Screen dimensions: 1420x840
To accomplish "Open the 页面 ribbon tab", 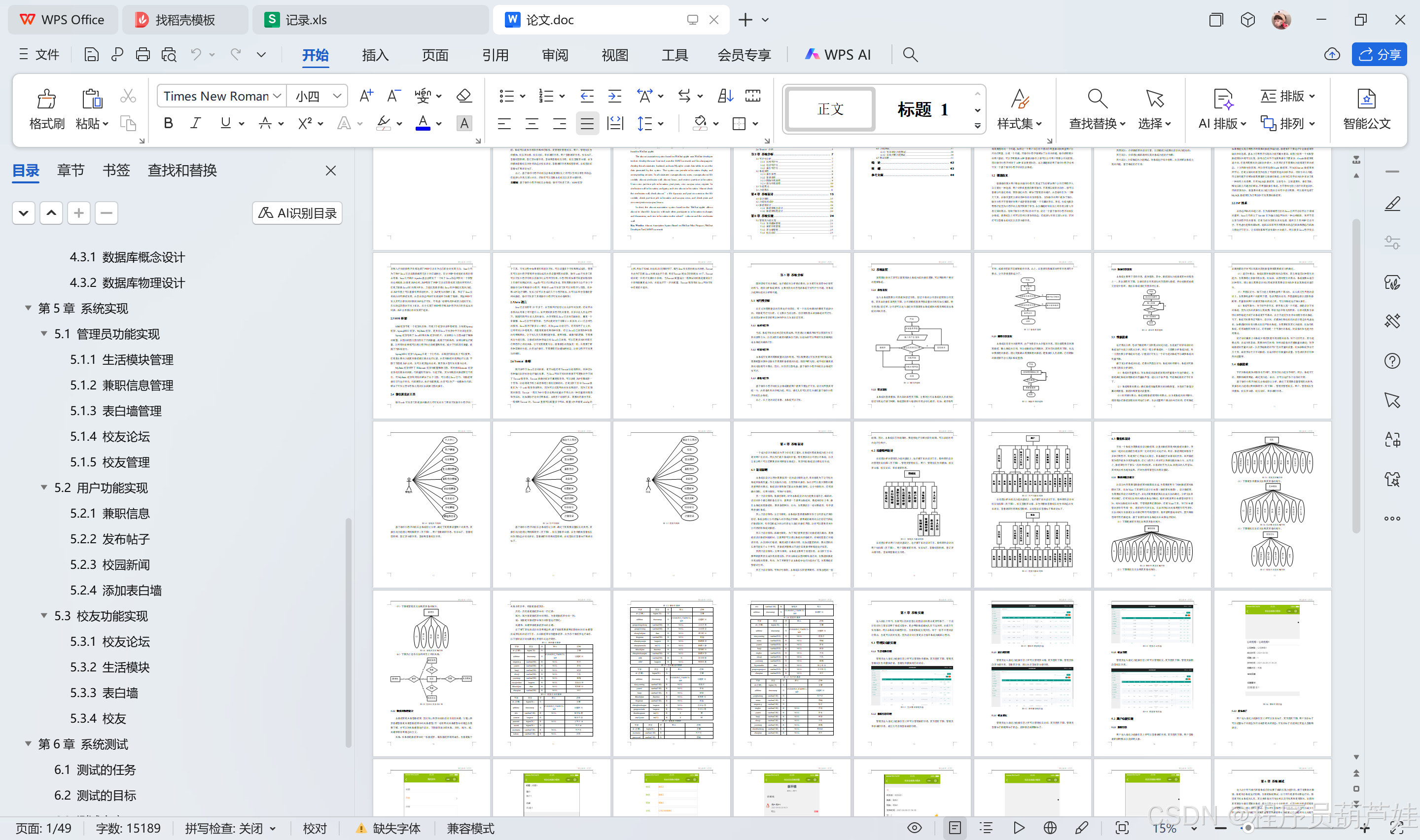I will 435,55.
